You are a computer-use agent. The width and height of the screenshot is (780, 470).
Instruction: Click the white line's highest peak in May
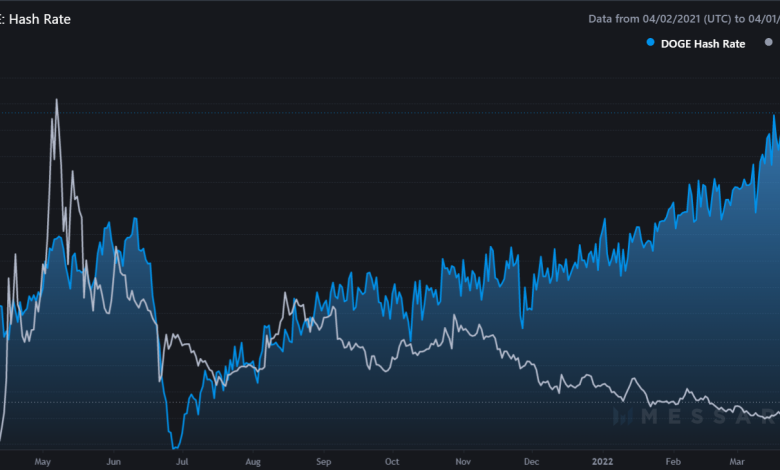coord(56,100)
